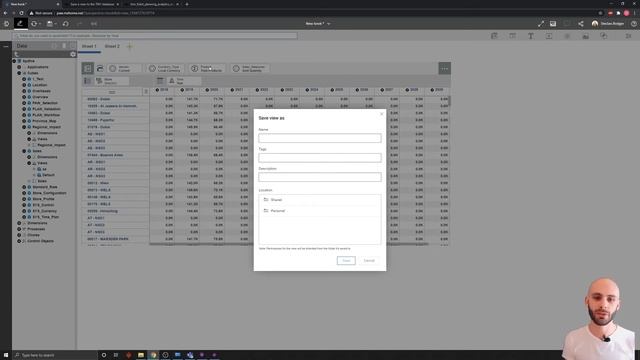
Task: Switch to the Sheet 2 tab
Action: pos(112,46)
